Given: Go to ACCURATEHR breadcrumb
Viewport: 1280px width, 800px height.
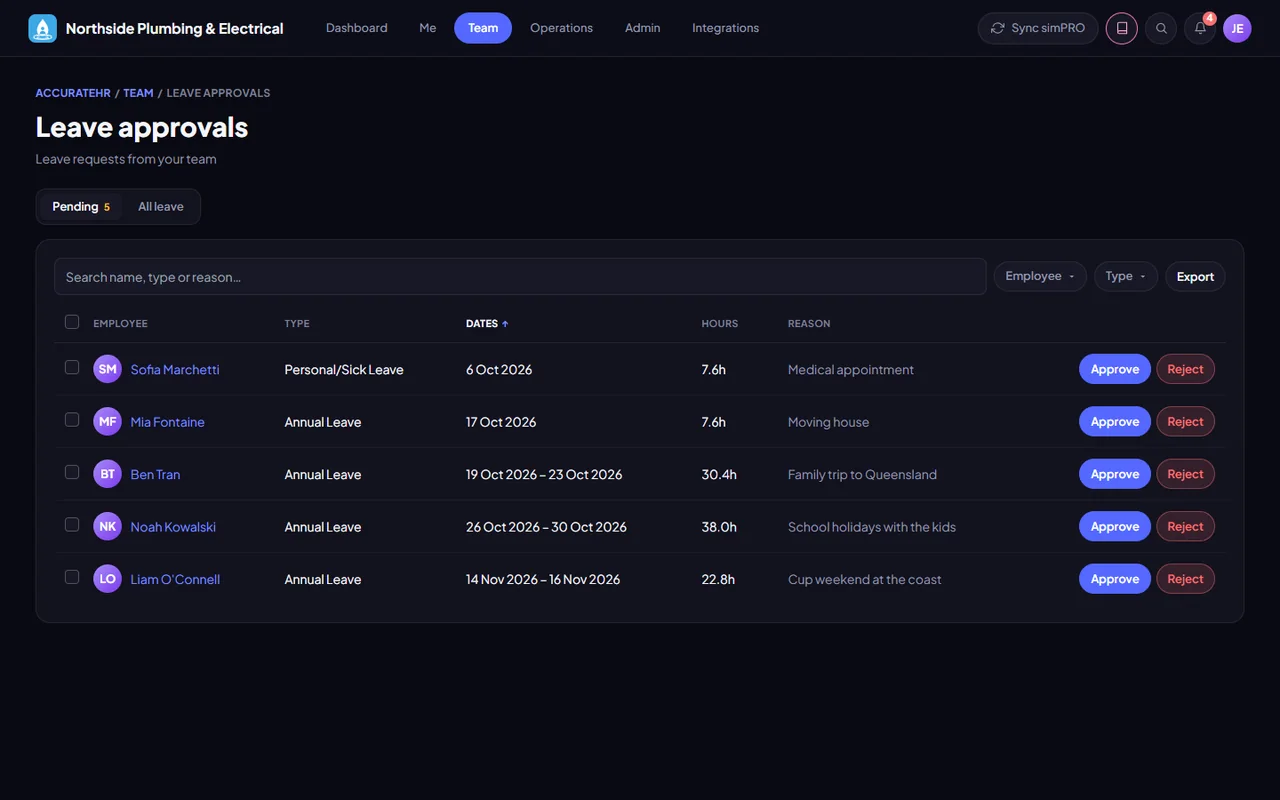Looking at the screenshot, I should pos(73,93).
